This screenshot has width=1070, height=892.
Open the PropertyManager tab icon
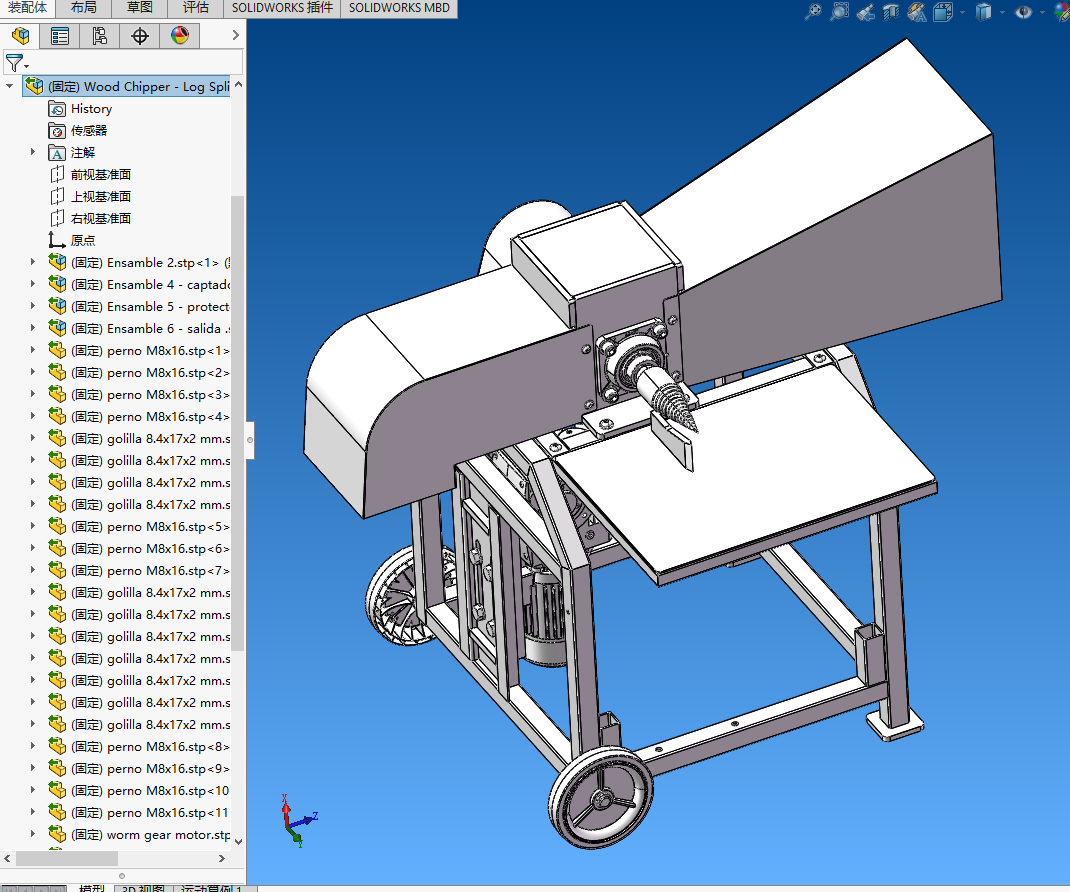tap(60, 37)
